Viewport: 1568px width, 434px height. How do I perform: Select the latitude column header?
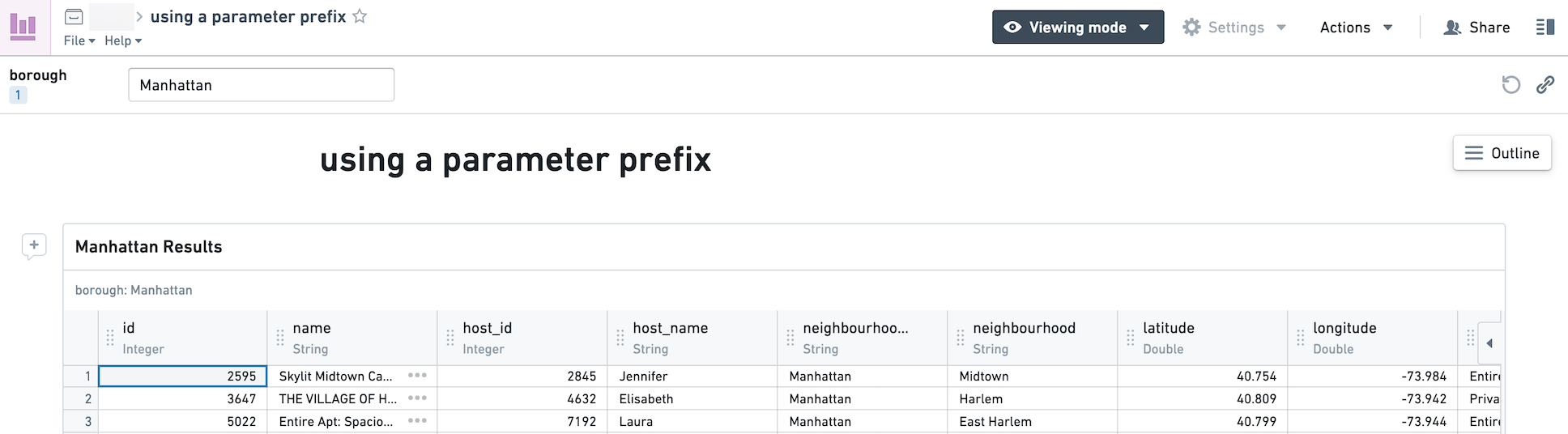tap(1202, 338)
